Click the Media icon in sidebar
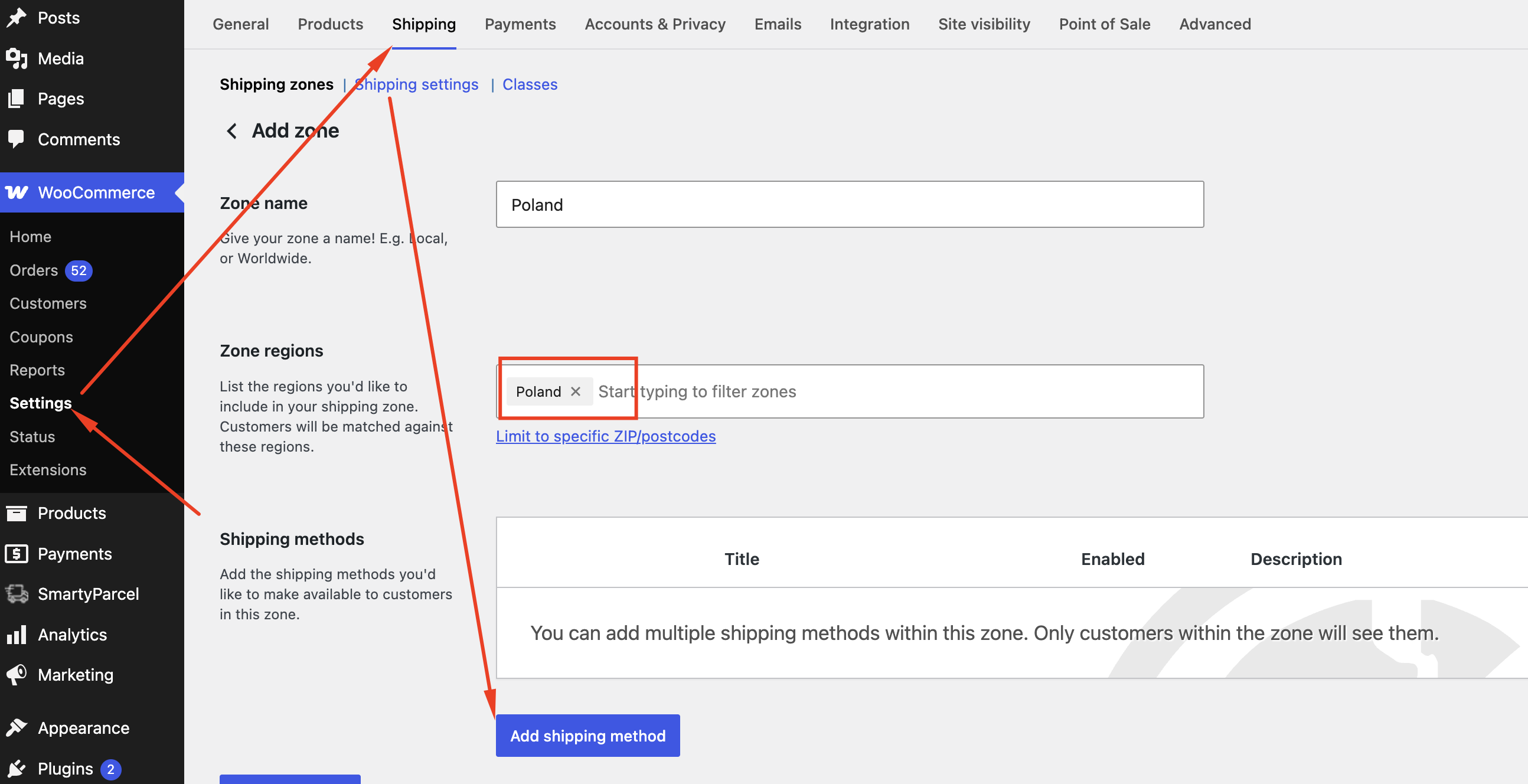The image size is (1528, 784). pos(17,58)
